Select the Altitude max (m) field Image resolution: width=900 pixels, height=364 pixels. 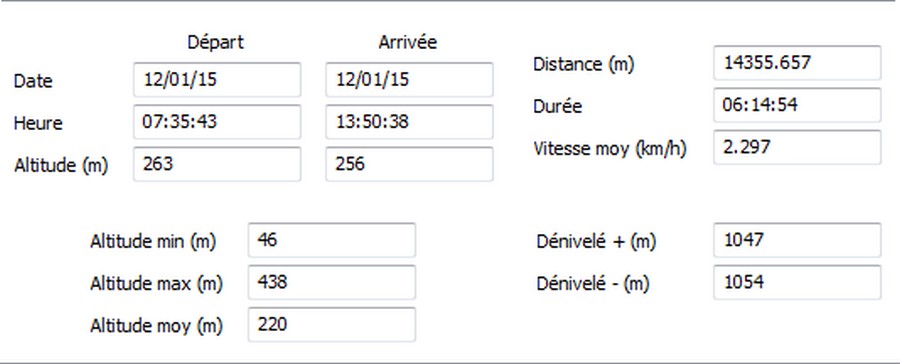(x=332, y=282)
